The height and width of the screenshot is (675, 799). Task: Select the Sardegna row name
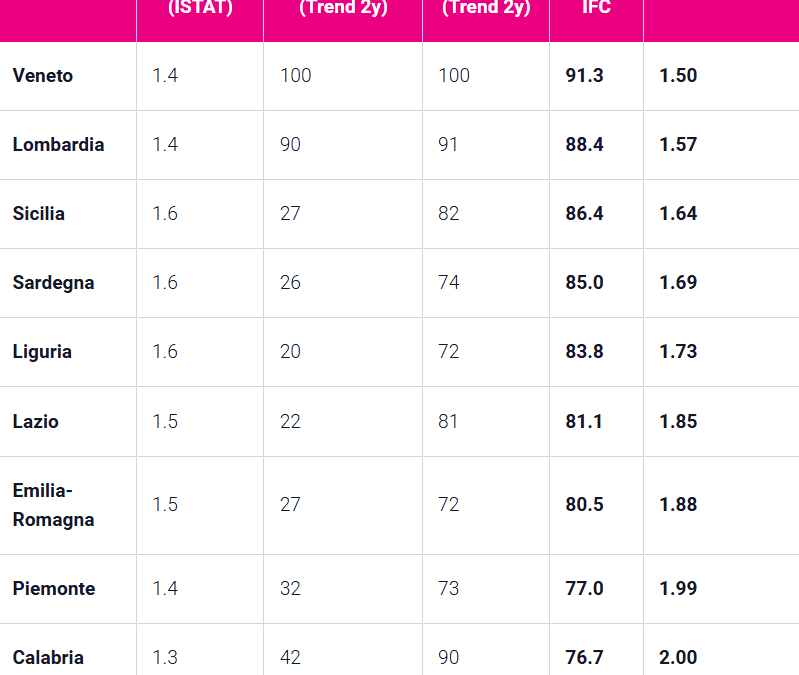(x=53, y=283)
